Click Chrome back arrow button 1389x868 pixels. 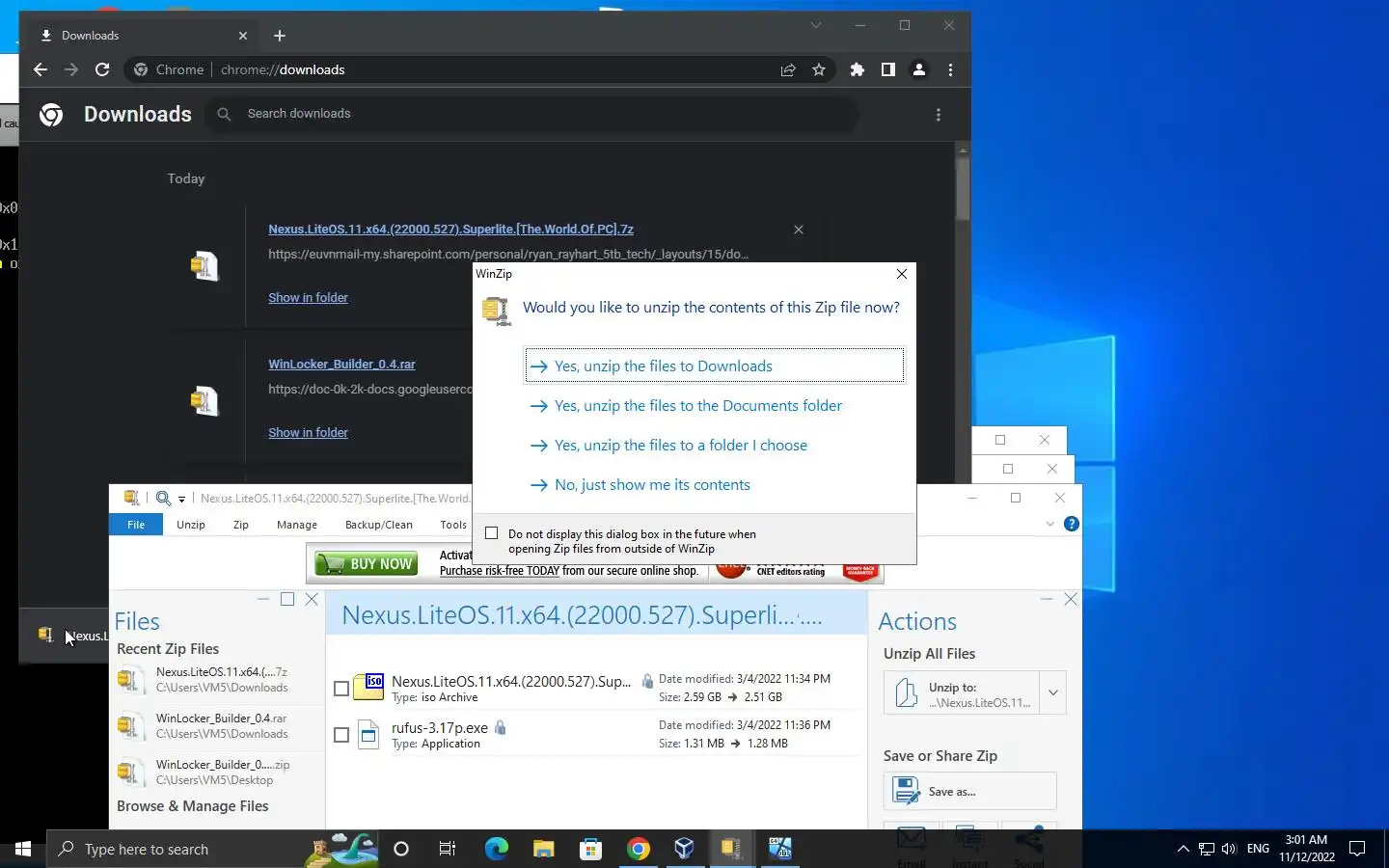click(40, 69)
